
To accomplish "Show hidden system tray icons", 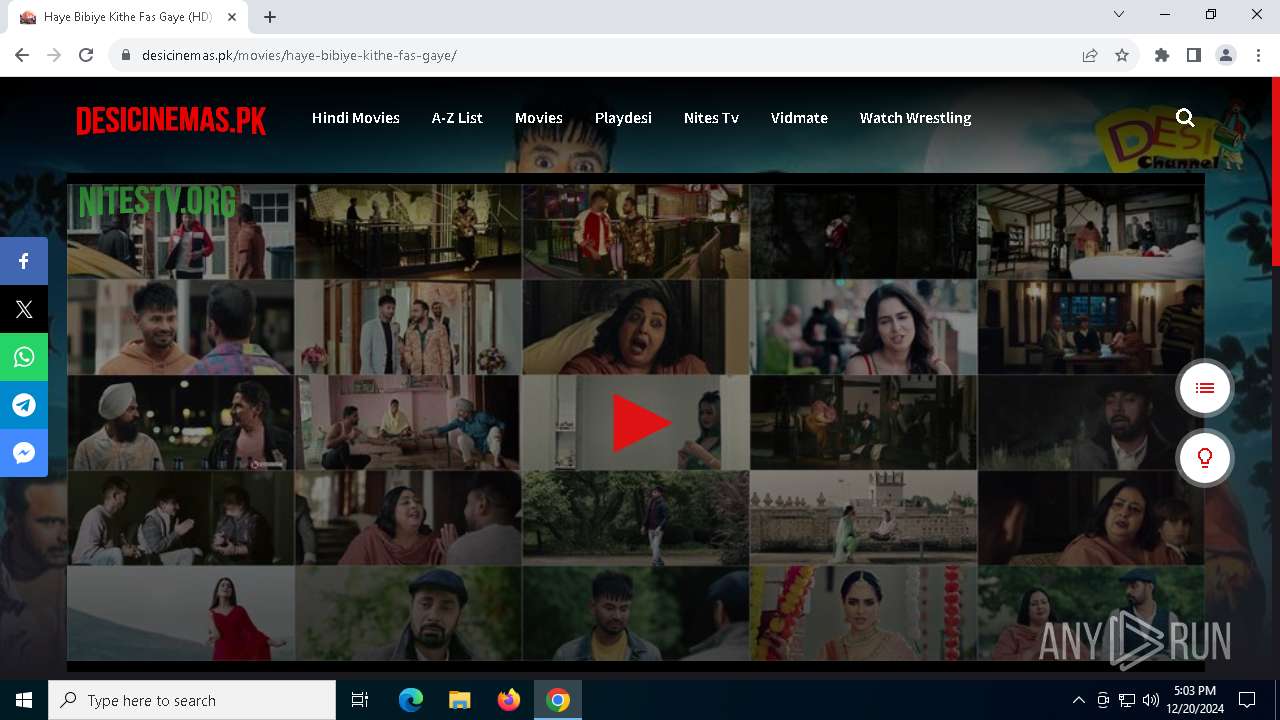I will pyautogui.click(x=1078, y=700).
